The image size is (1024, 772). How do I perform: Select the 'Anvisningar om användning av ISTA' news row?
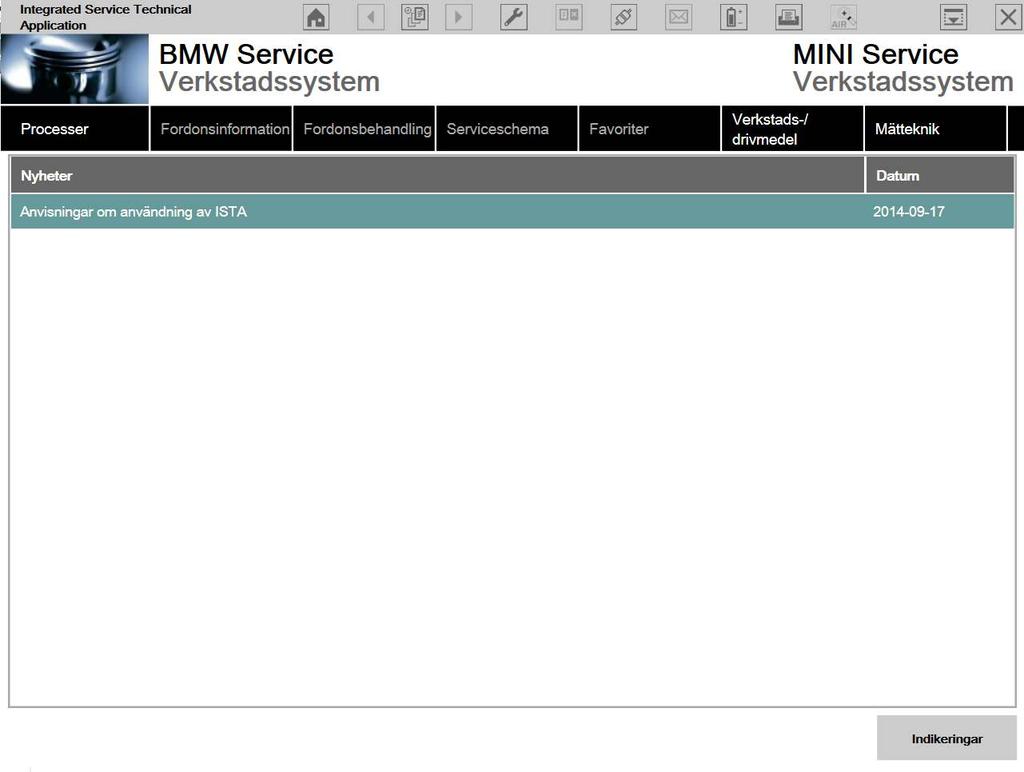(512, 212)
